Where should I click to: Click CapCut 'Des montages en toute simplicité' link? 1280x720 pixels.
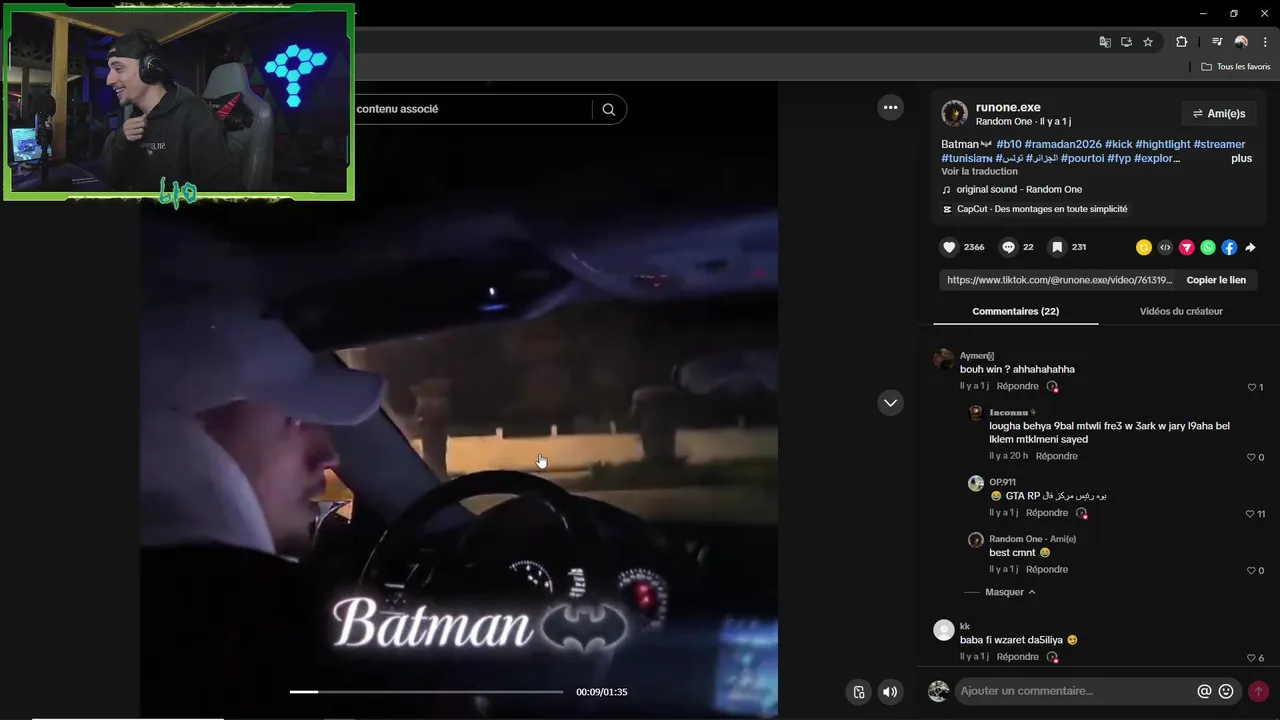(x=1042, y=209)
